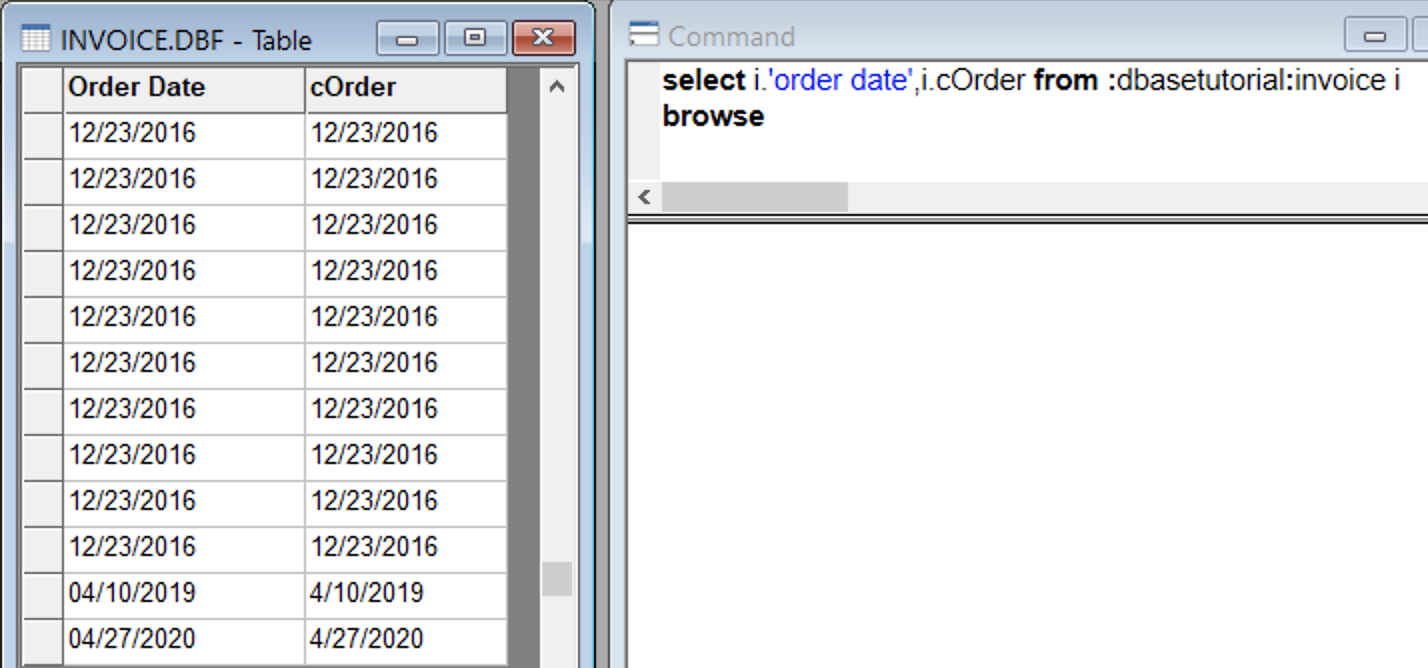Select the Order Date column header

pos(184,88)
